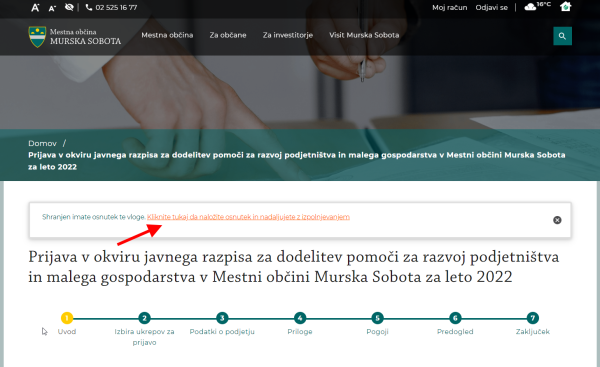Dismiss the saved draft notification
Screen dimensions: 600x367
[557, 220]
